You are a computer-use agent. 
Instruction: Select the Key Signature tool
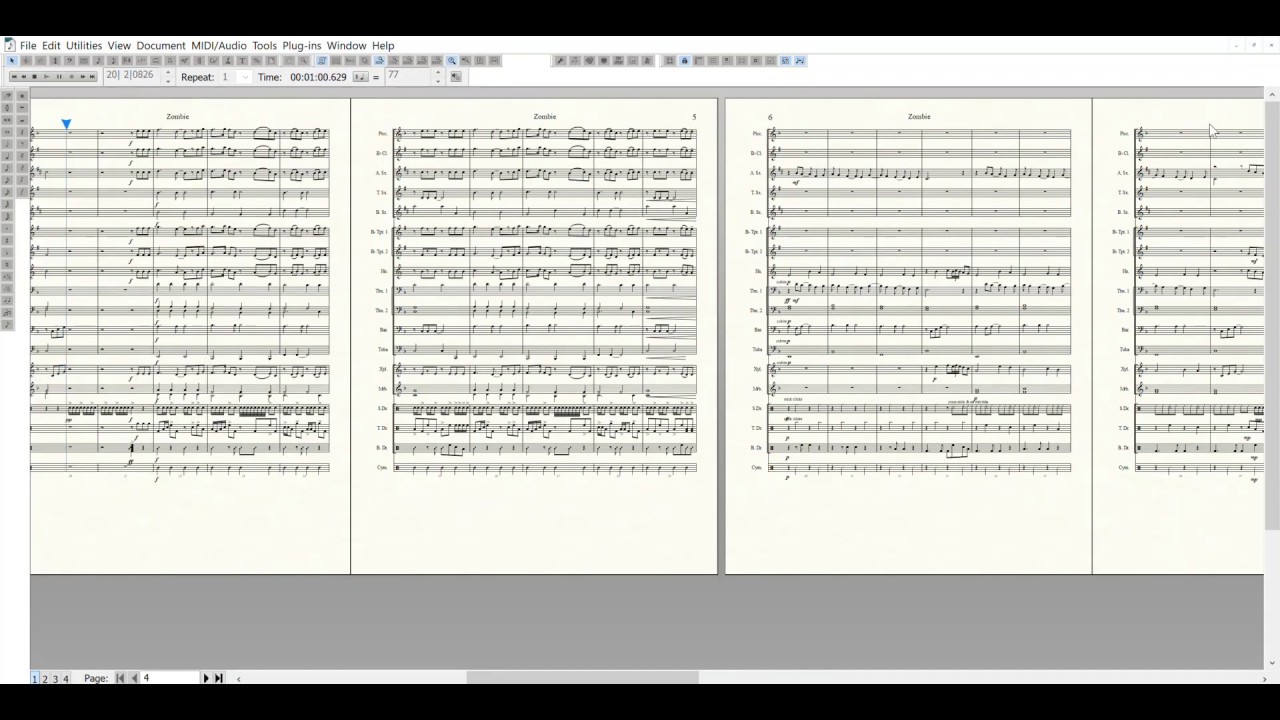tap(40, 60)
